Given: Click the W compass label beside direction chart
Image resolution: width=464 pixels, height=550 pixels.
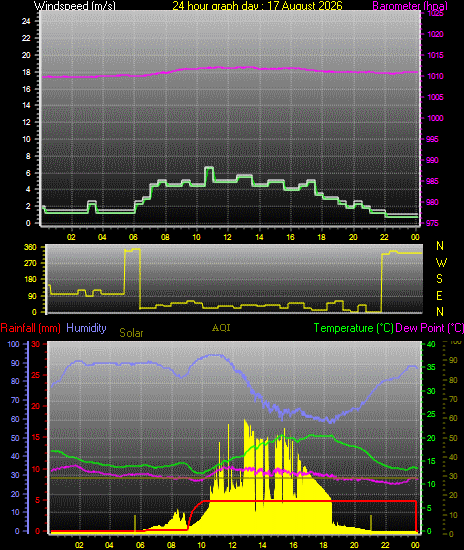Looking at the screenshot, I should point(441,262).
